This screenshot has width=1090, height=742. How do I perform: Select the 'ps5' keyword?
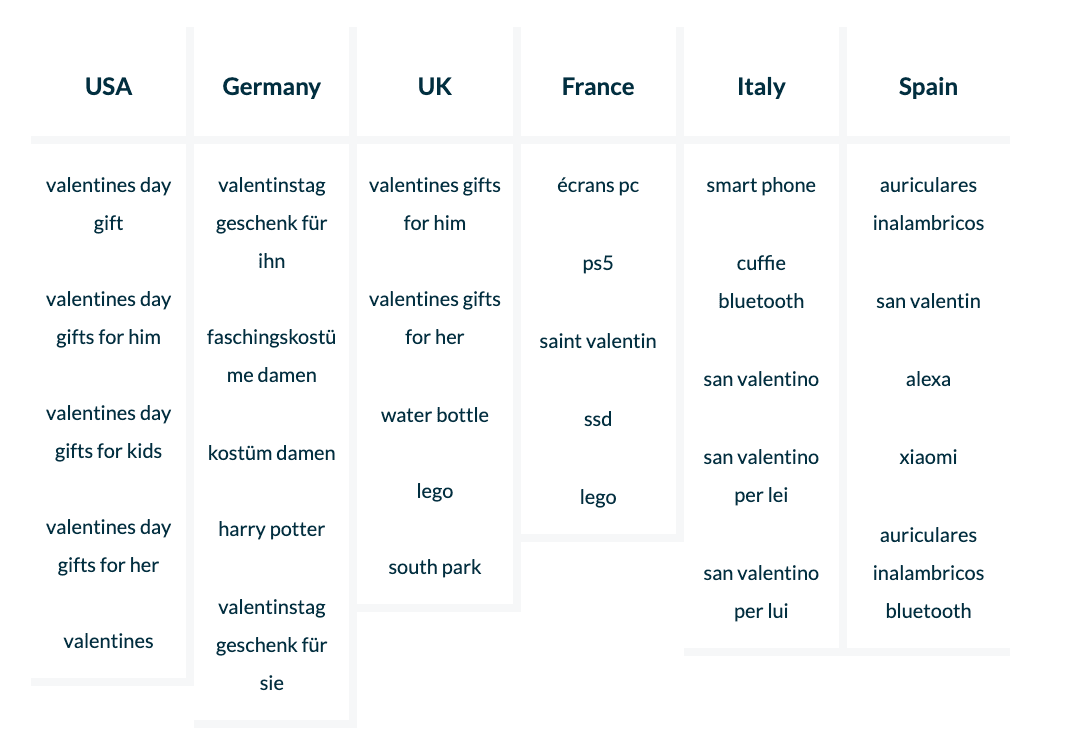coord(598,263)
